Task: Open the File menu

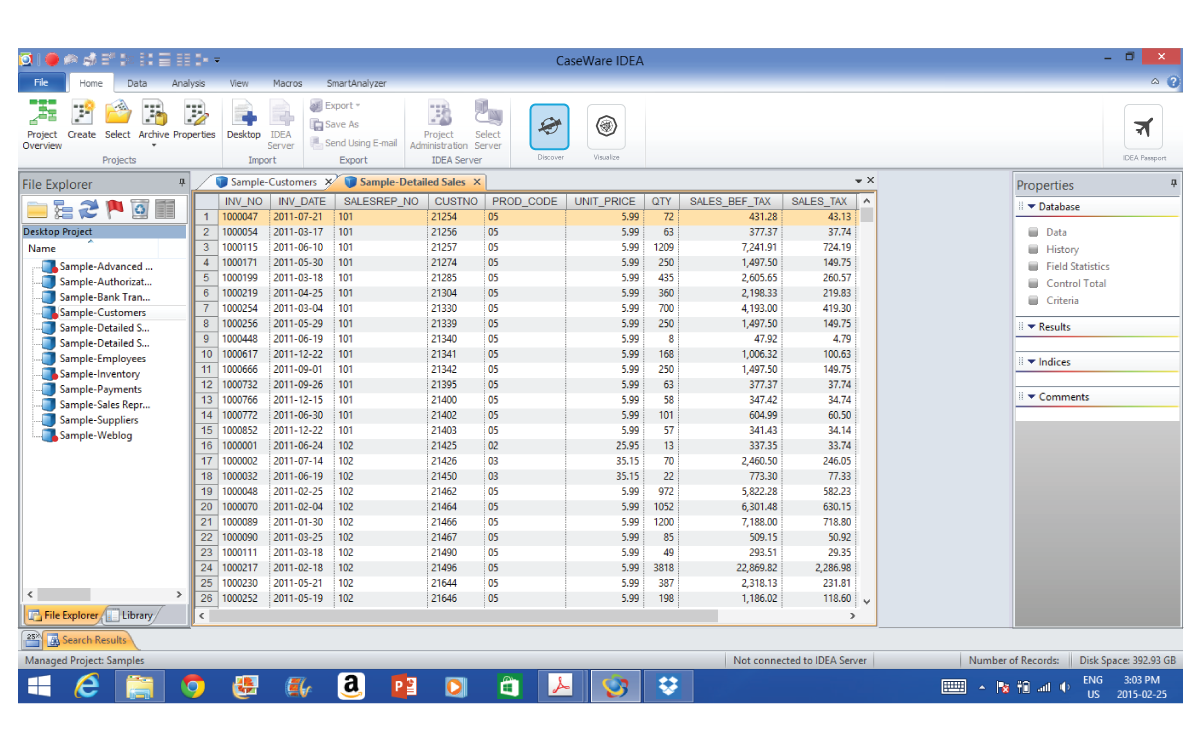Action: click(x=42, y=83)
